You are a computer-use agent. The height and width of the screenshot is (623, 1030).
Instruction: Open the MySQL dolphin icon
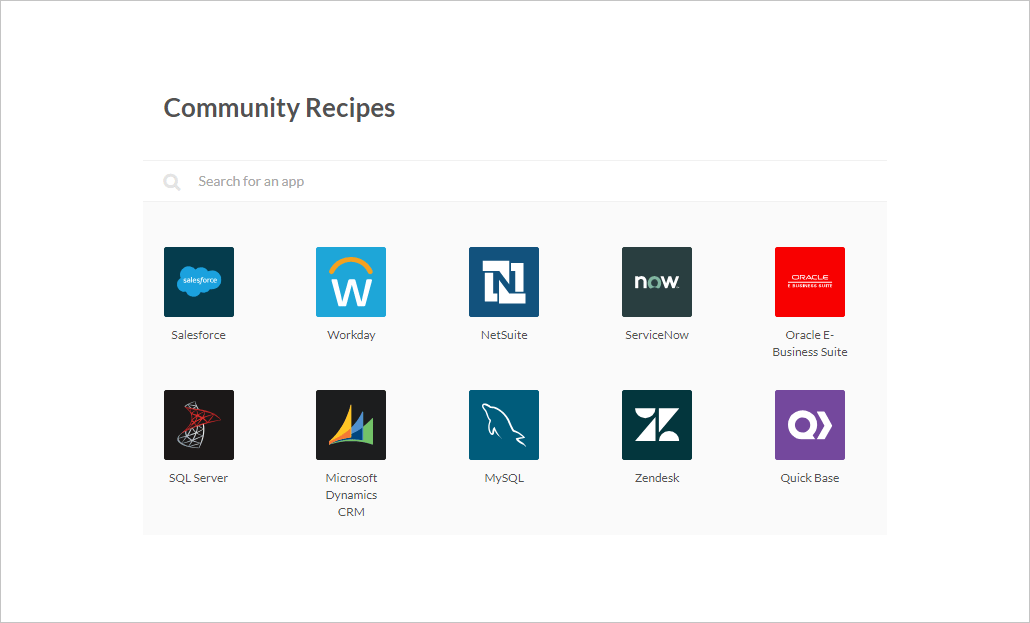504,425
